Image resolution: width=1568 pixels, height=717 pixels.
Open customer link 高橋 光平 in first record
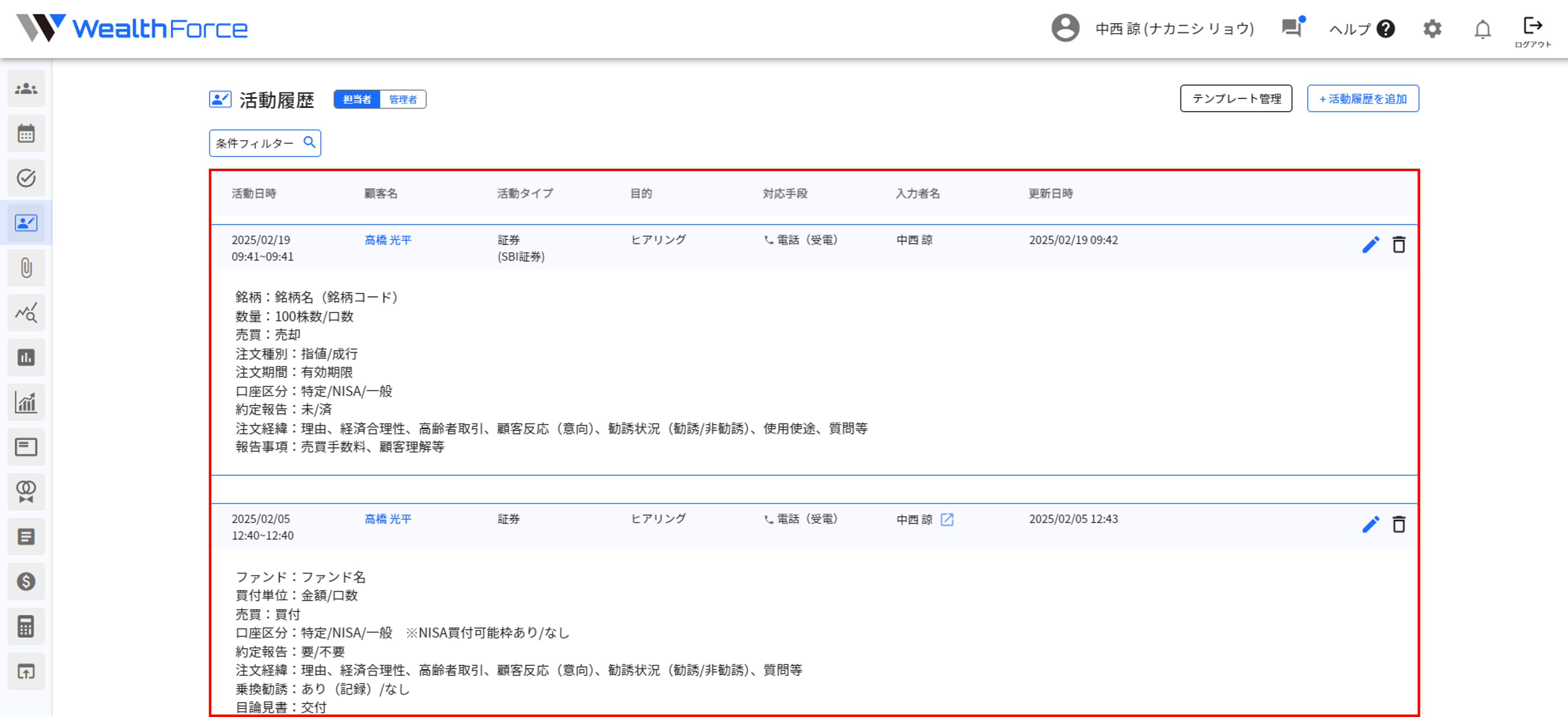[x=388, y=240]
